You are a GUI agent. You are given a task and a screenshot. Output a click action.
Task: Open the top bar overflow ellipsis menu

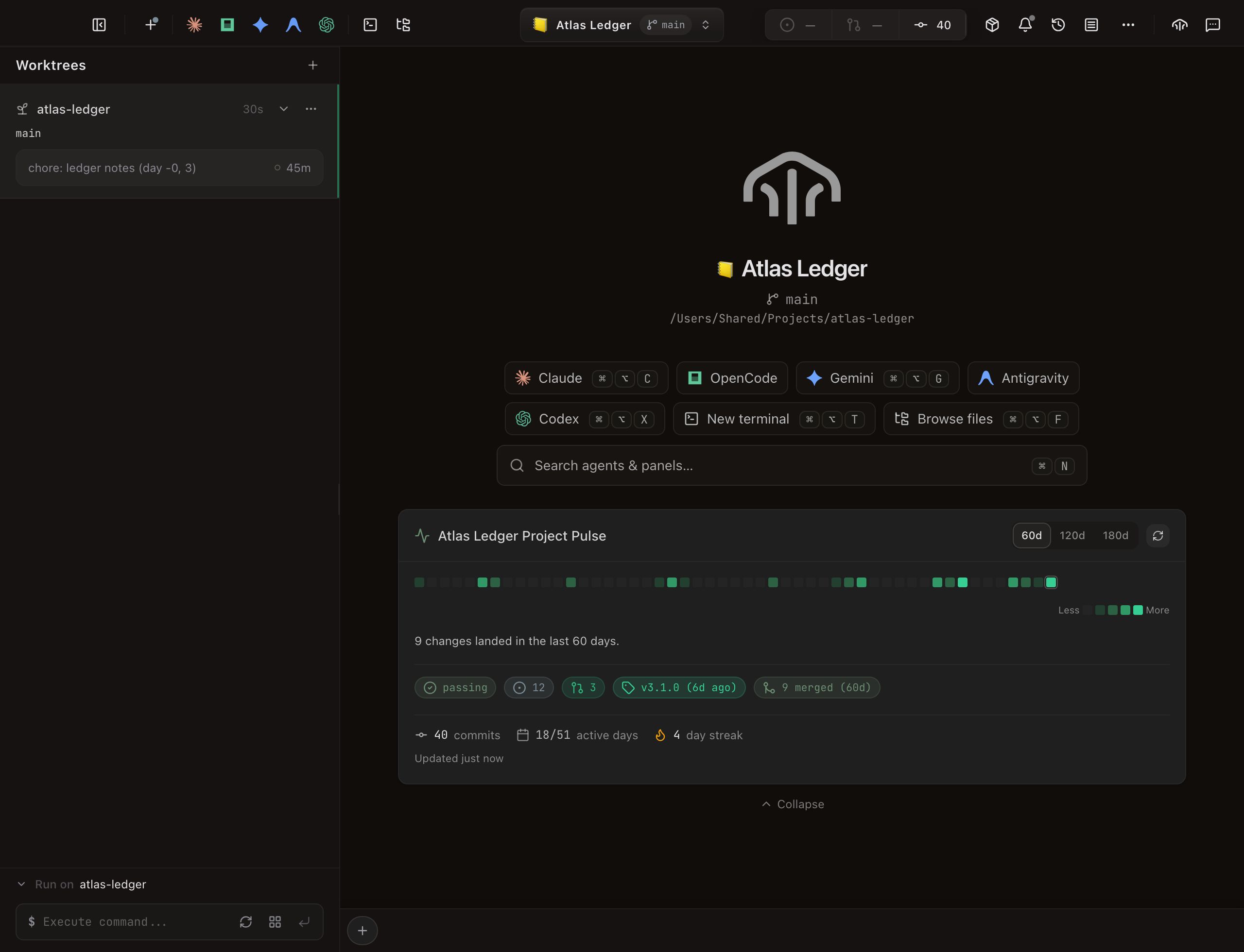click(1128, 25)
